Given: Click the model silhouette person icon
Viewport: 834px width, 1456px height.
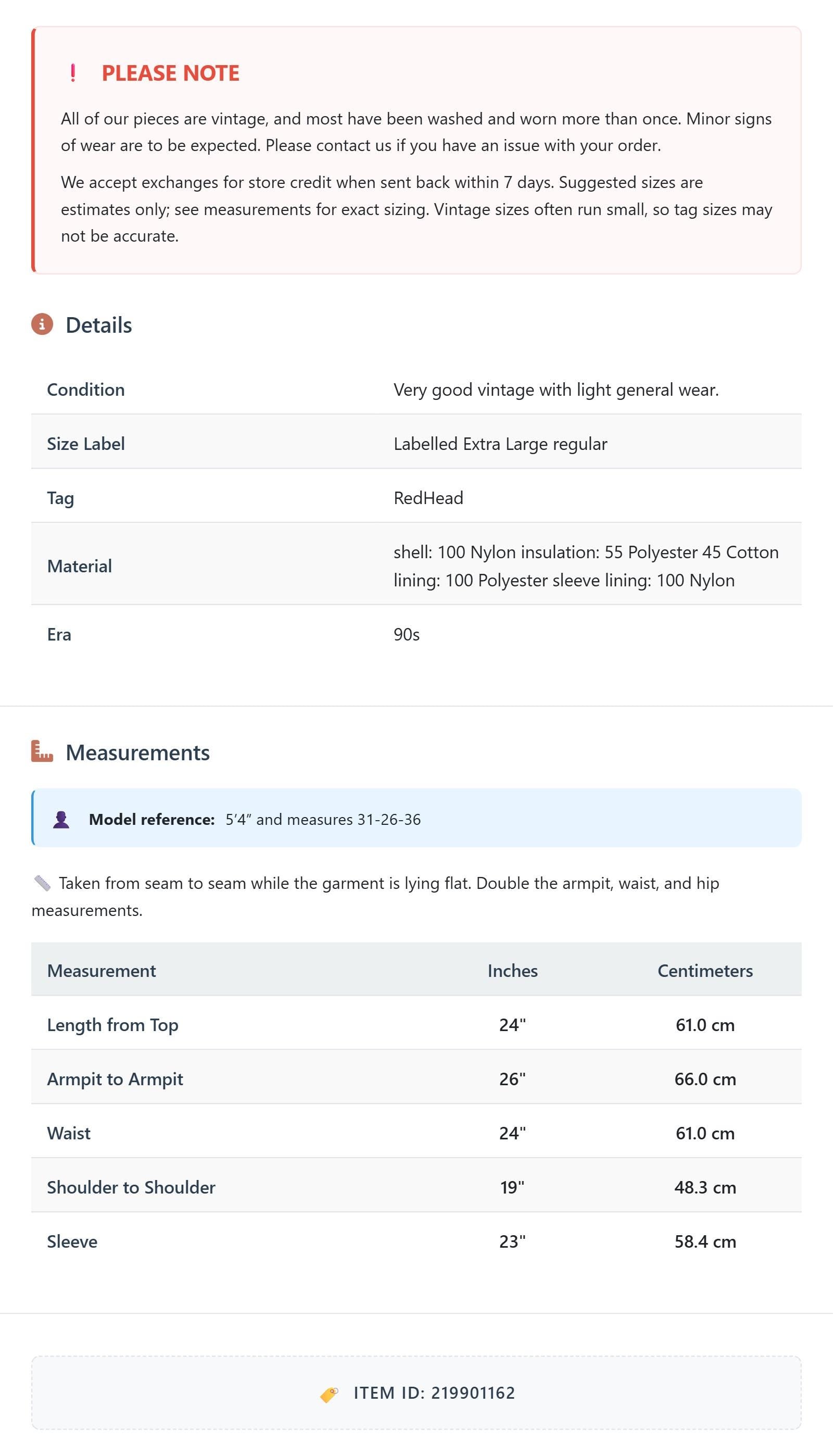Looking at the screenshot, I should point(61,819).
